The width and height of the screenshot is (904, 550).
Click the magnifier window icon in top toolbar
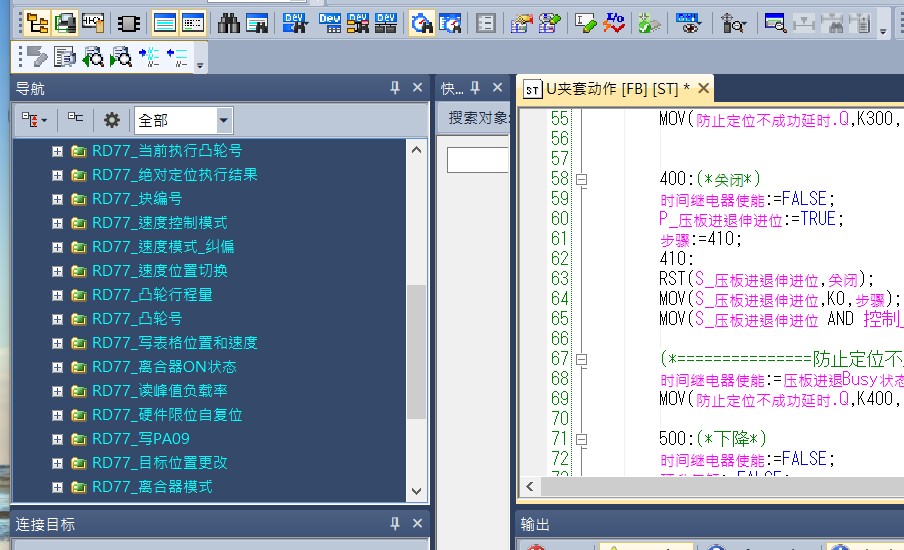[774, 23]
